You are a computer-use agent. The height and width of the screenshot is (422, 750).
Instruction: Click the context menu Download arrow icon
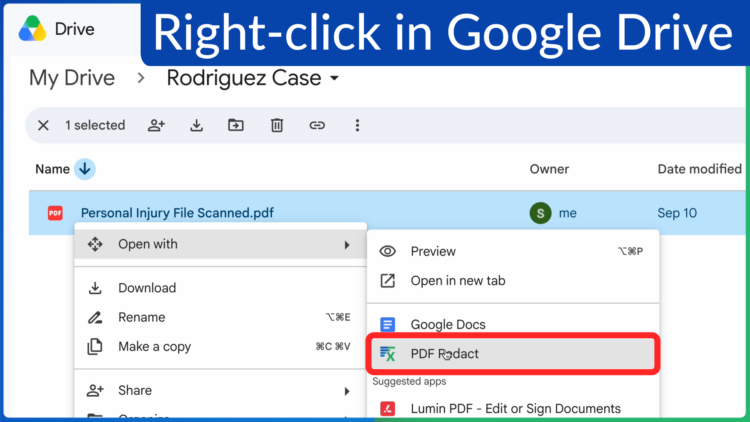tap(95, 288)
